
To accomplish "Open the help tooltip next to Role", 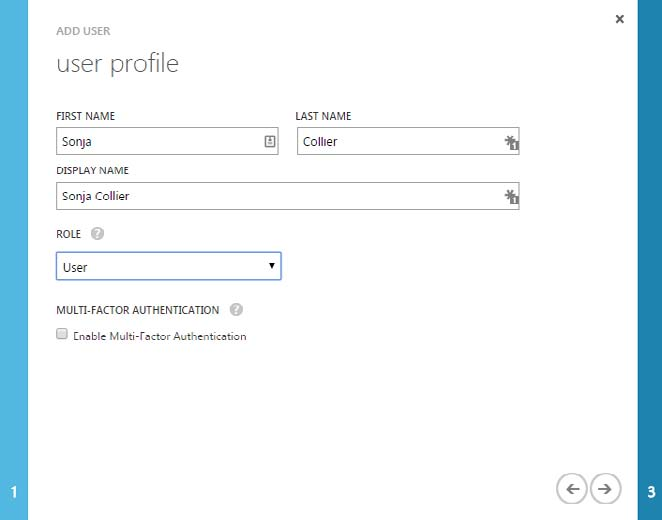I will point(97,233).
